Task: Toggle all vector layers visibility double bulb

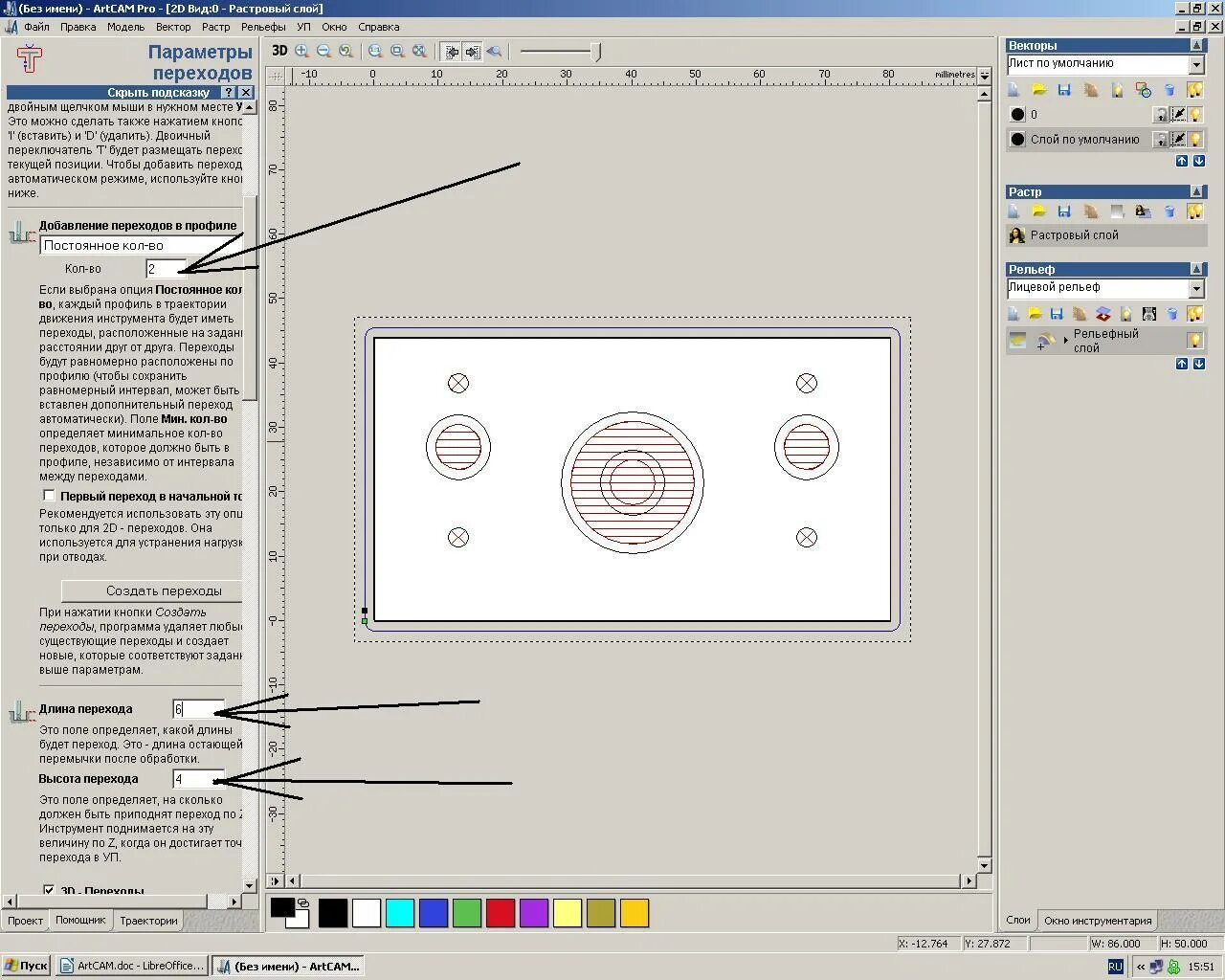Action: click(x=1194, y=89)
